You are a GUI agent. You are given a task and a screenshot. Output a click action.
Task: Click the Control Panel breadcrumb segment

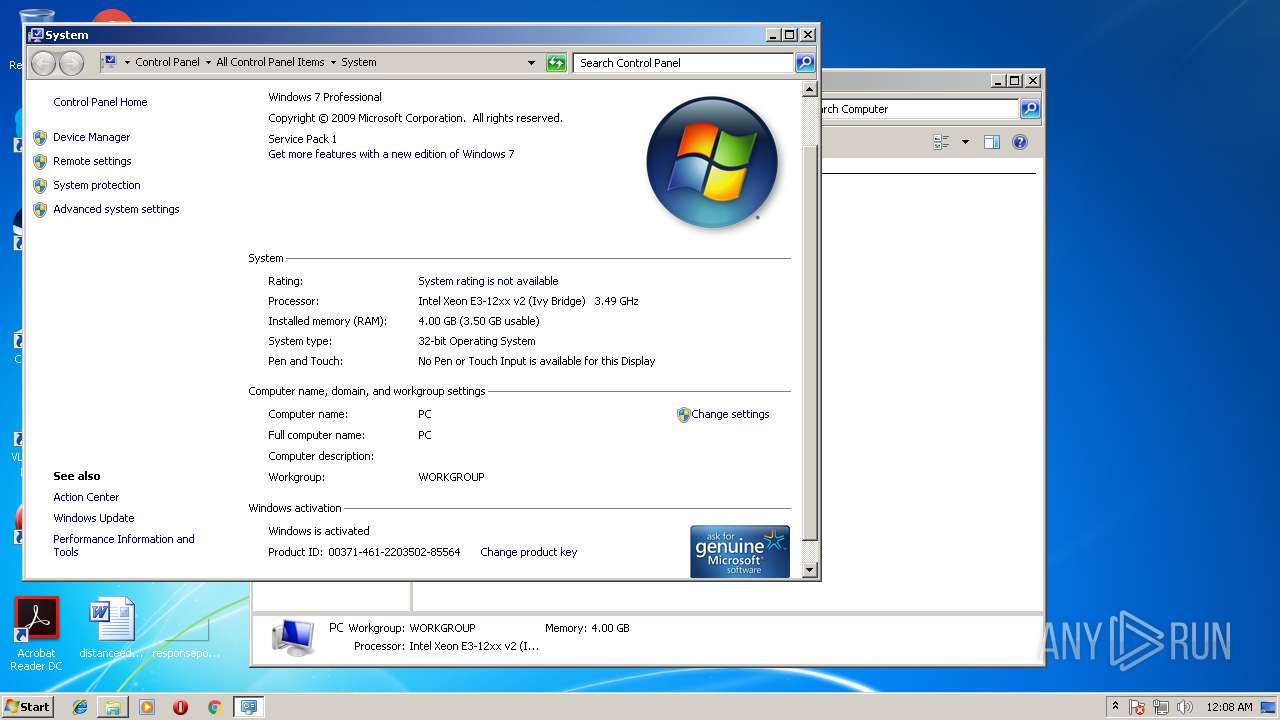(167, 62)
